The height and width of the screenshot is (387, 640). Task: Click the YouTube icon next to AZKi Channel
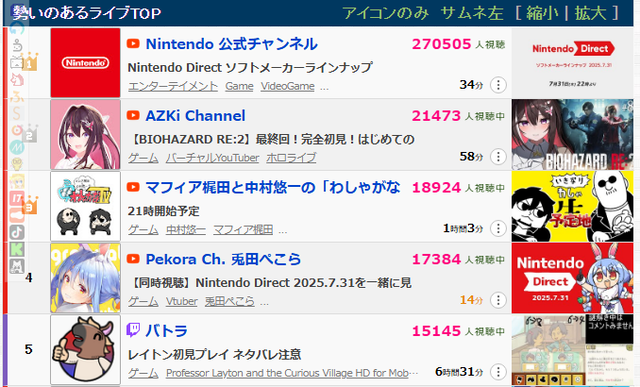[x=133, y=116]
